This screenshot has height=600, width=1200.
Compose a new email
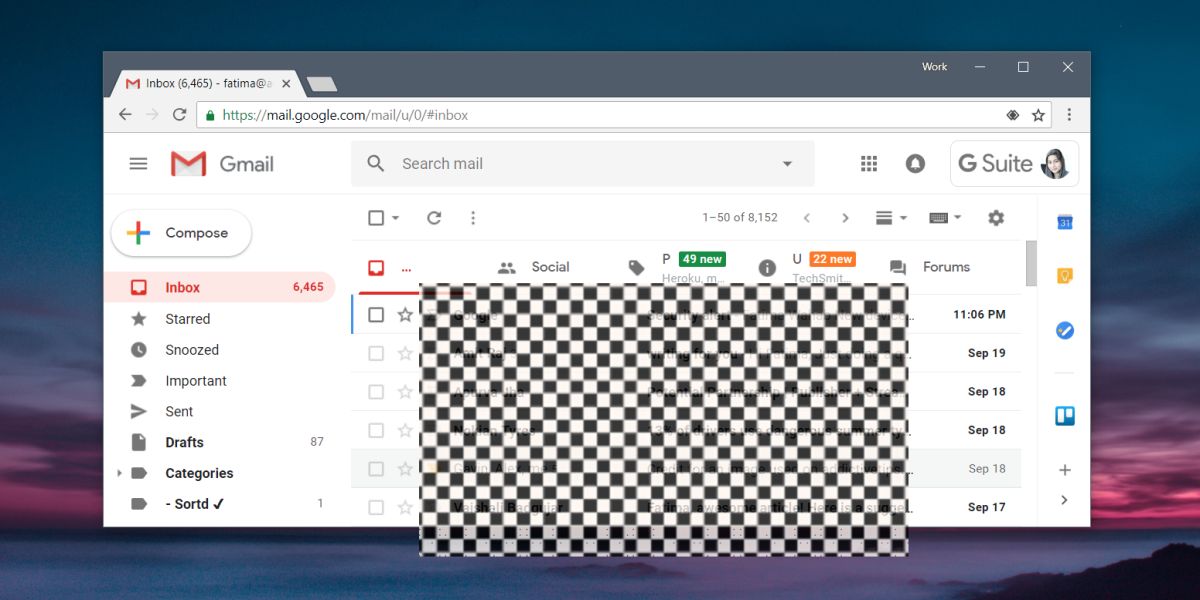181,233
